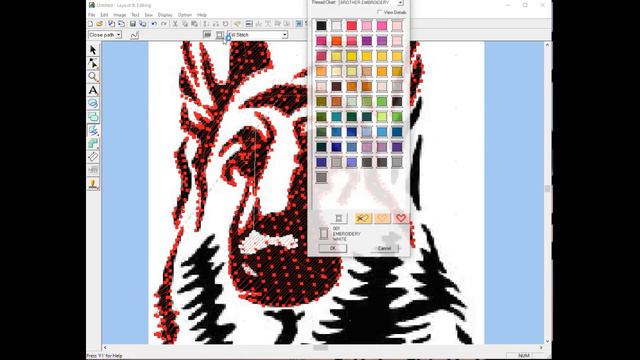Image resolution: width=640 pixels, height=360 pixels.
Task: Click the Undo arrow icon
Action: [154, 24]
